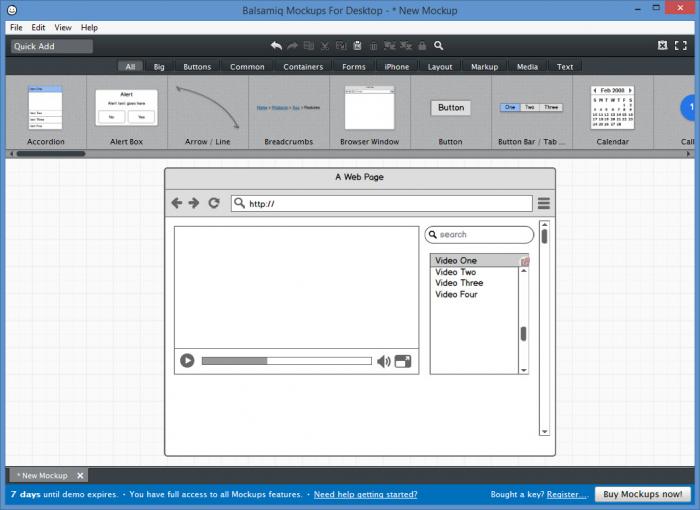This screenshot has height=510, width=700.
Task: Click the library strip left scroll arrow
Action: tap(11, 154)
